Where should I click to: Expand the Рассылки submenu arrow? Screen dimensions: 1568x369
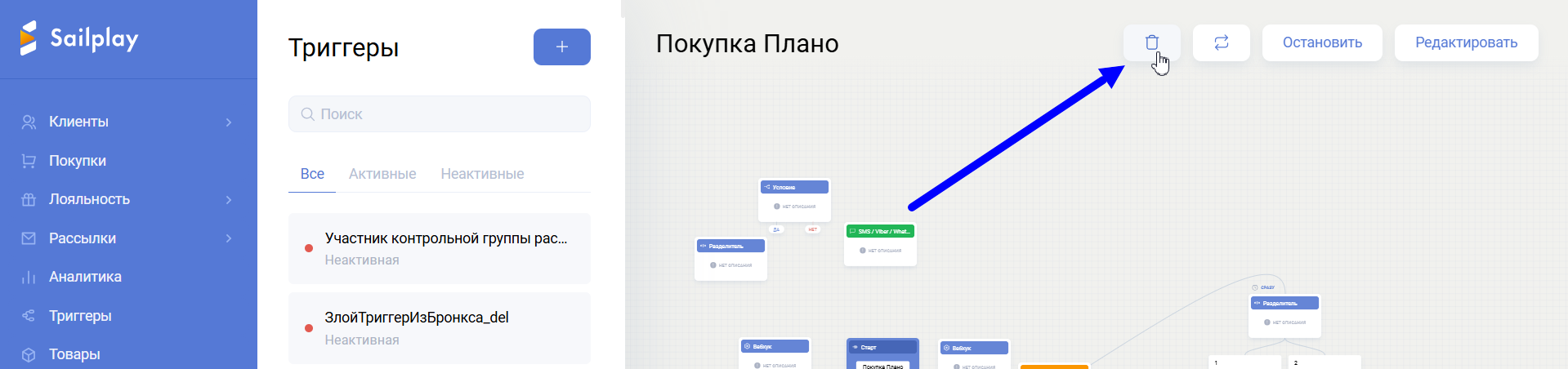229,238
